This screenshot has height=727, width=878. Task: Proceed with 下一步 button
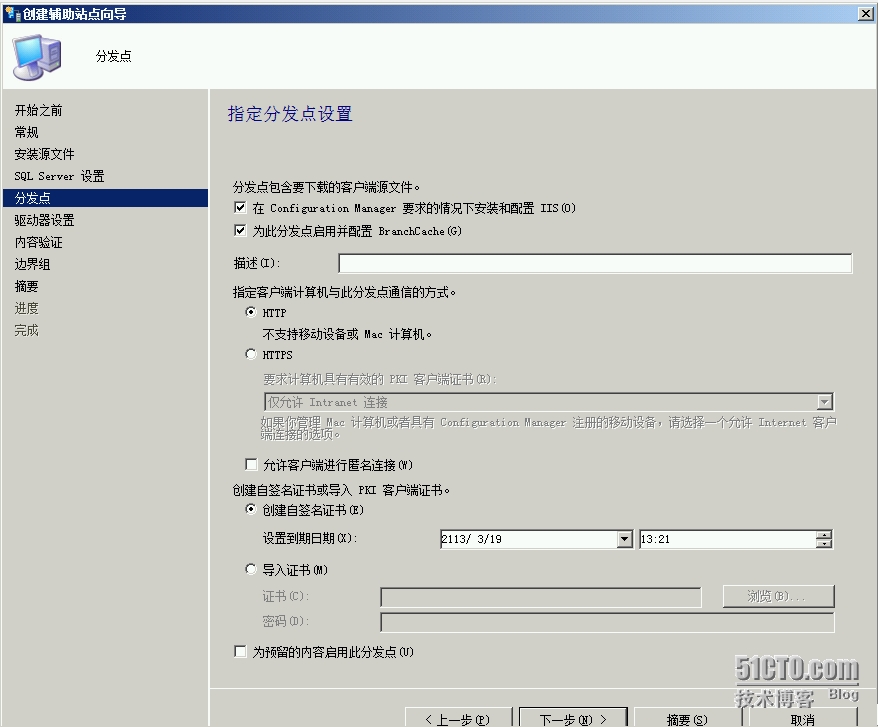[x=573, y=719]
